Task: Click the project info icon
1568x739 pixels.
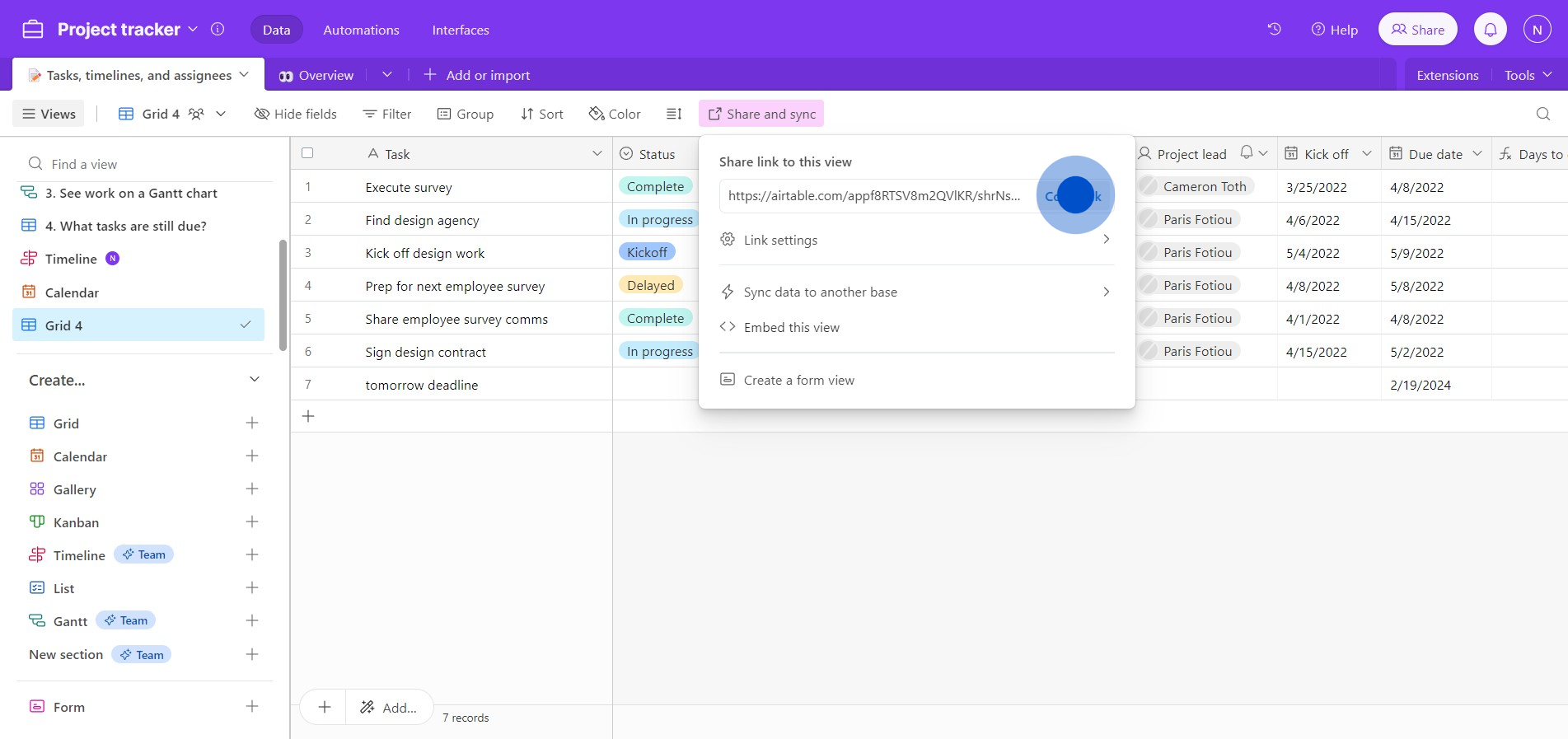Action: (218, 30)
